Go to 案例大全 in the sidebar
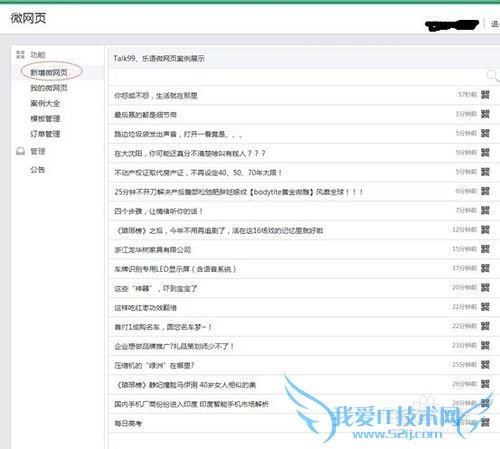500x449 pixels. point(45,103)
